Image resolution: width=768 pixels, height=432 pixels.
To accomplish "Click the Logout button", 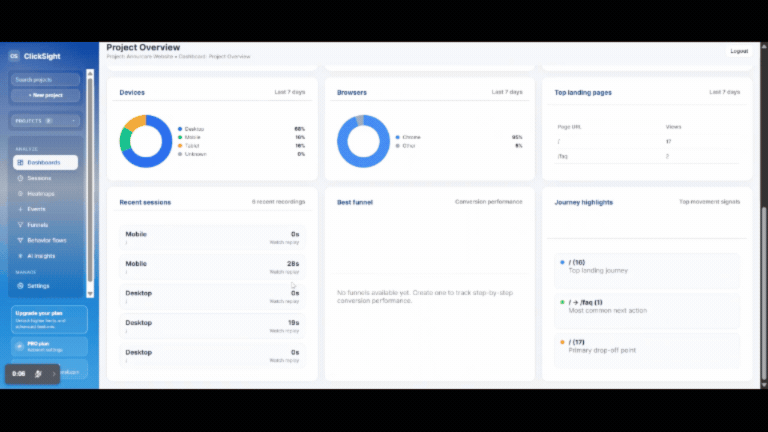I will (x=739, y=51).
